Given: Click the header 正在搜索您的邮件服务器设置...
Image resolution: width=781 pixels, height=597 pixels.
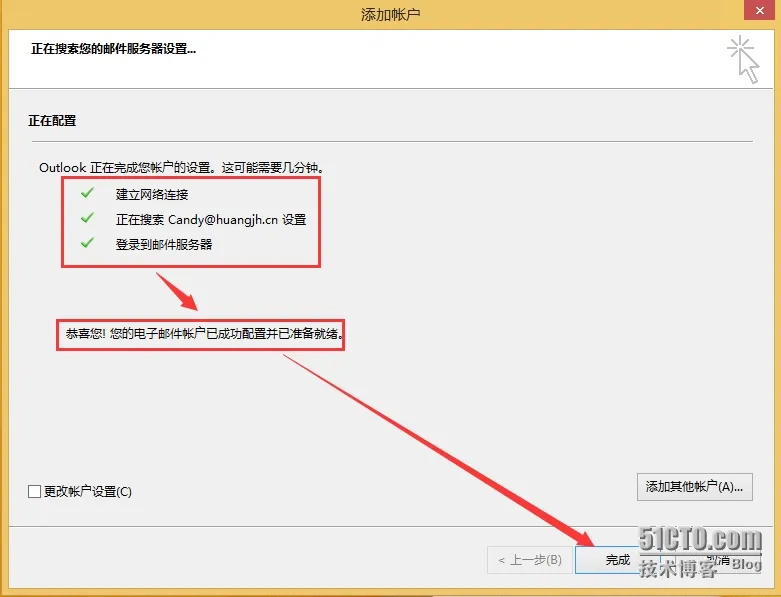Looking at the screenshot, I should 114,49.
